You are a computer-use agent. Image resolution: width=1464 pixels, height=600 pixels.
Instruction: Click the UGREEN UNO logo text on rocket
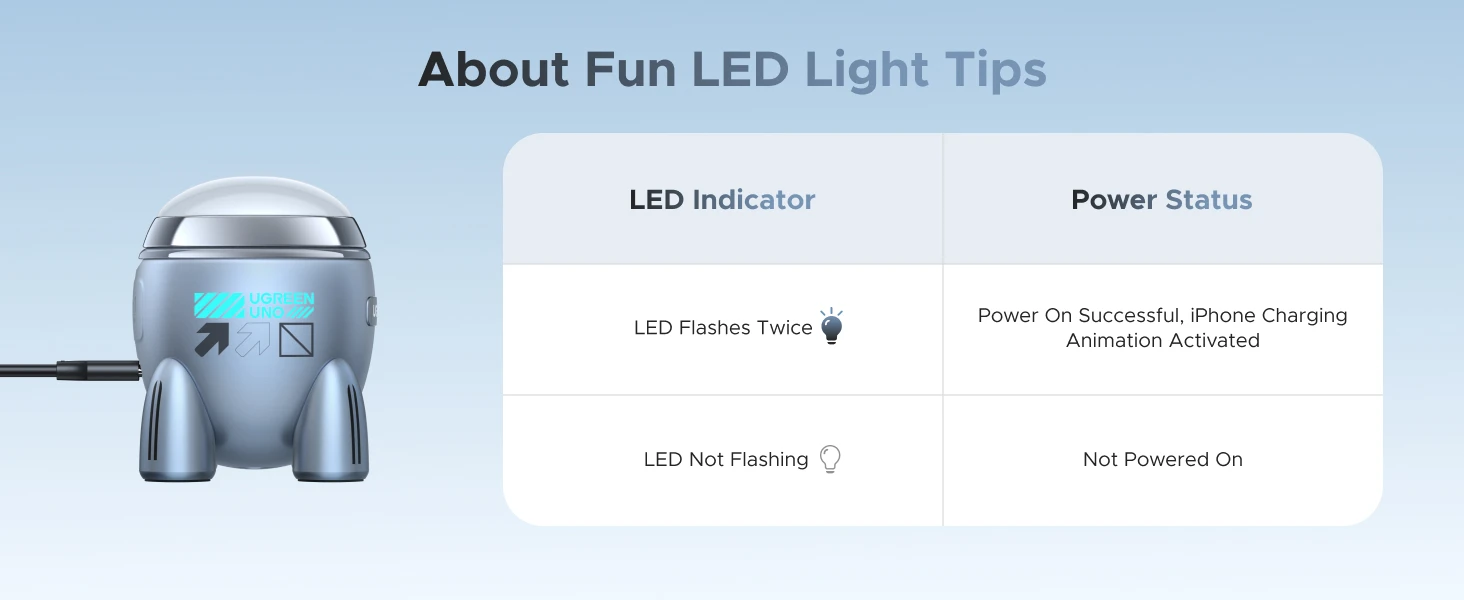pos(280,305)
